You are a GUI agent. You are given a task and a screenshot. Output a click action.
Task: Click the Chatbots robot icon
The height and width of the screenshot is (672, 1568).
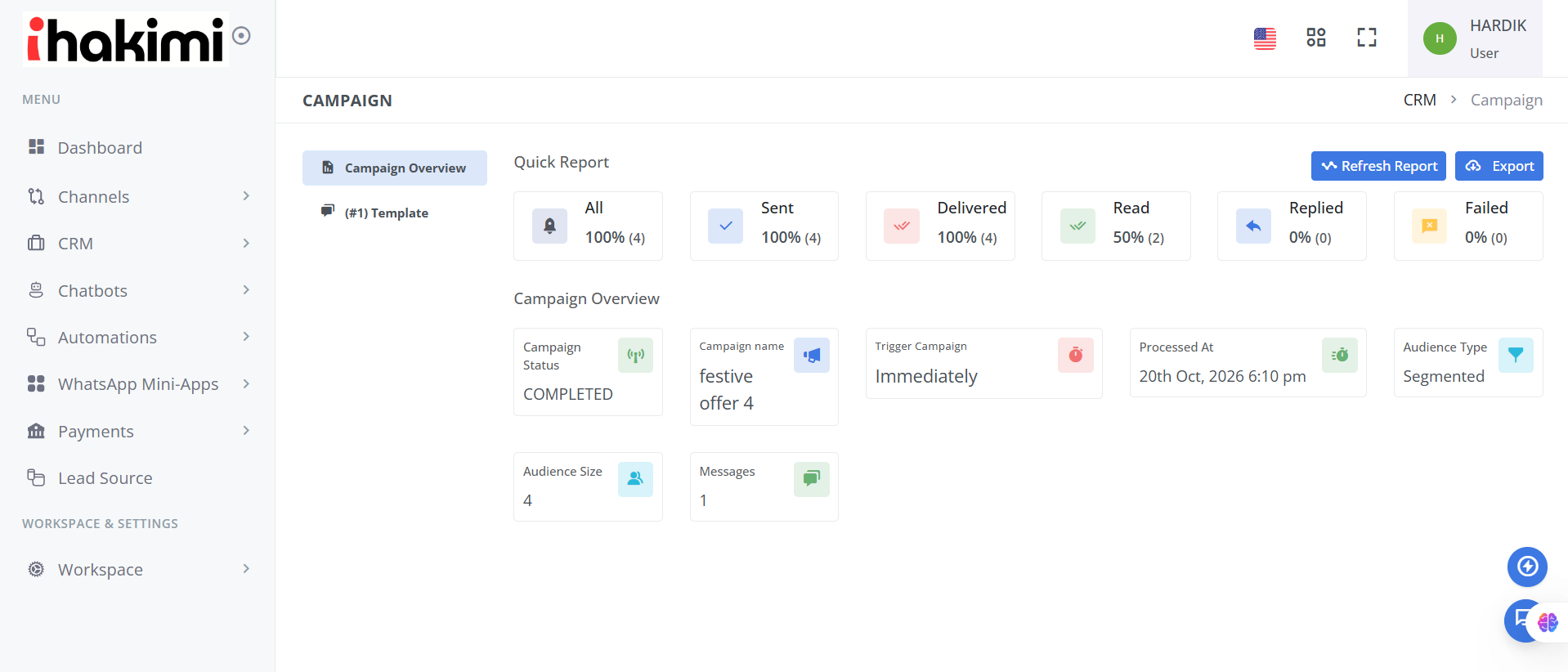pyautogui.click(x=36, y=290)
